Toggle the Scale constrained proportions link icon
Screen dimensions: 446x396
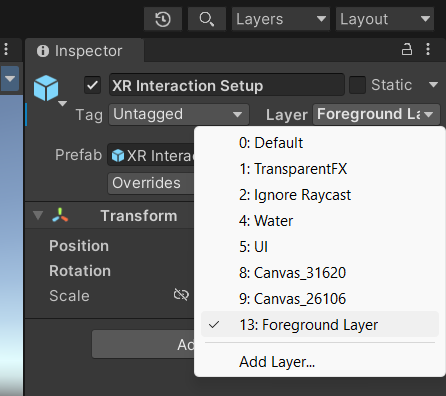point(181,294)
